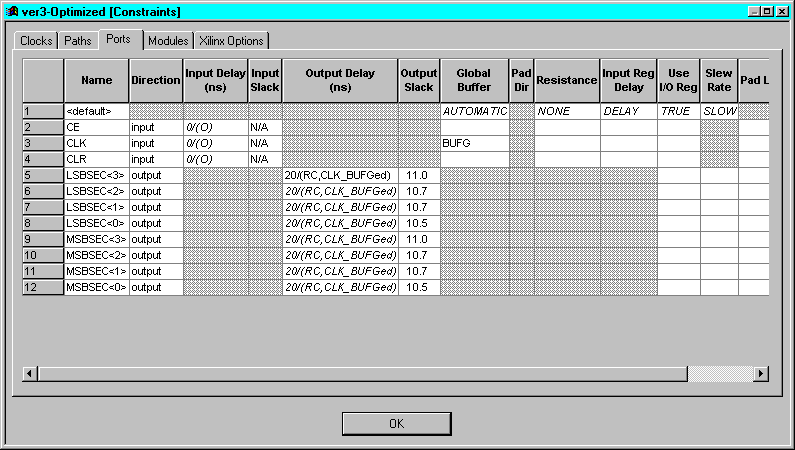The image size is (795, 450).
Task: Click the default Use I/O Reg TRUE cell
Action: 679,112
